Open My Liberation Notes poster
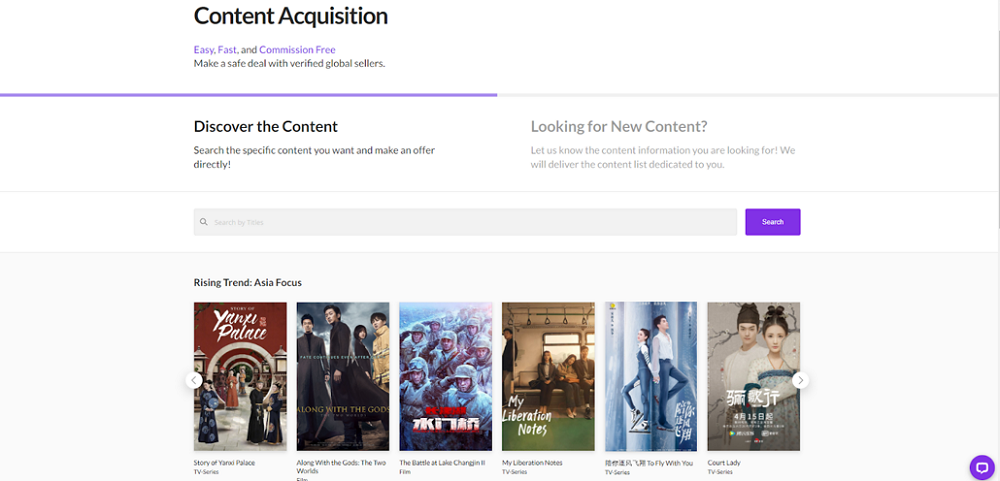Viewport: 1000px width, 481px height. 548,376
